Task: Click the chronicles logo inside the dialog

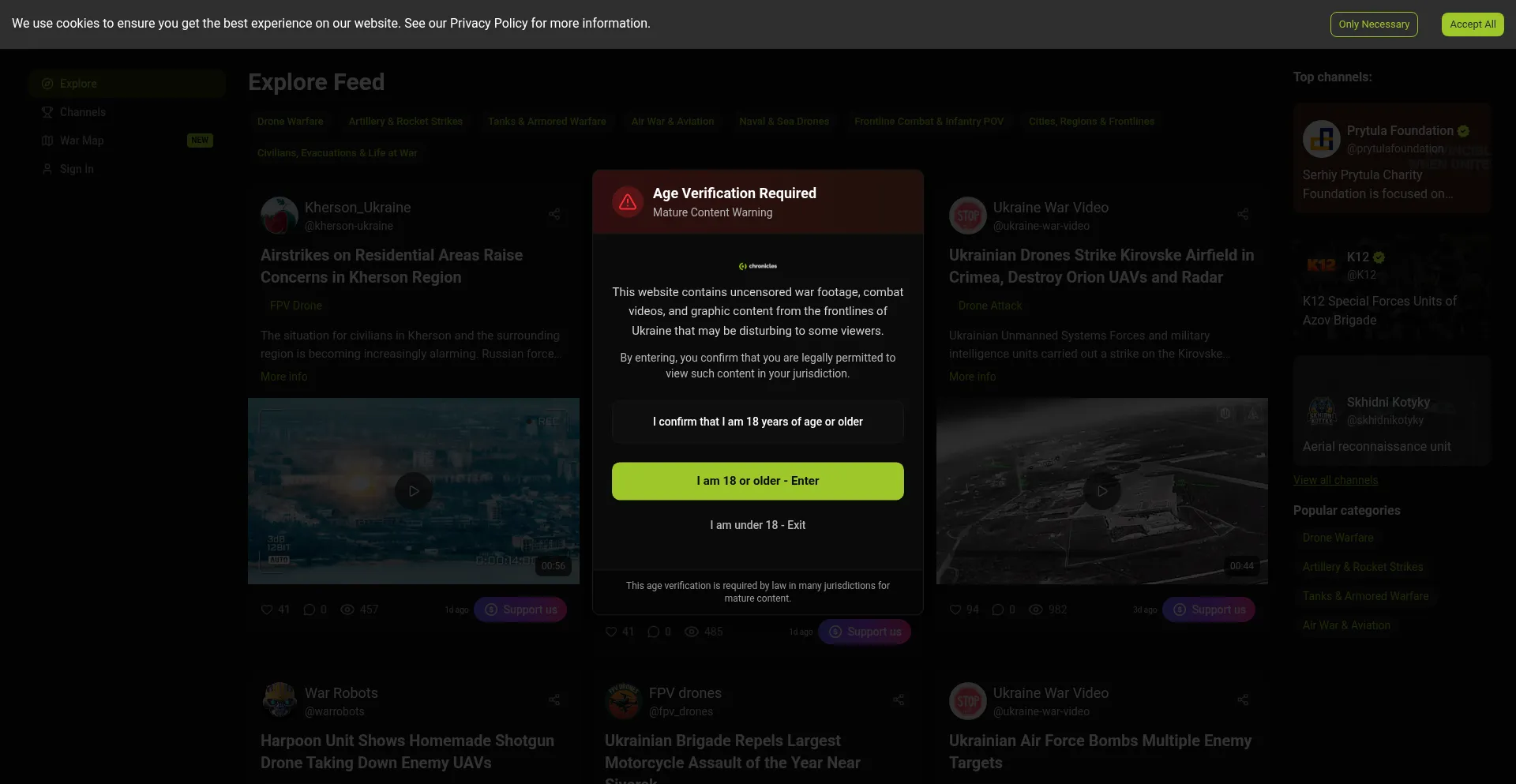Action: tap(758, 266)
